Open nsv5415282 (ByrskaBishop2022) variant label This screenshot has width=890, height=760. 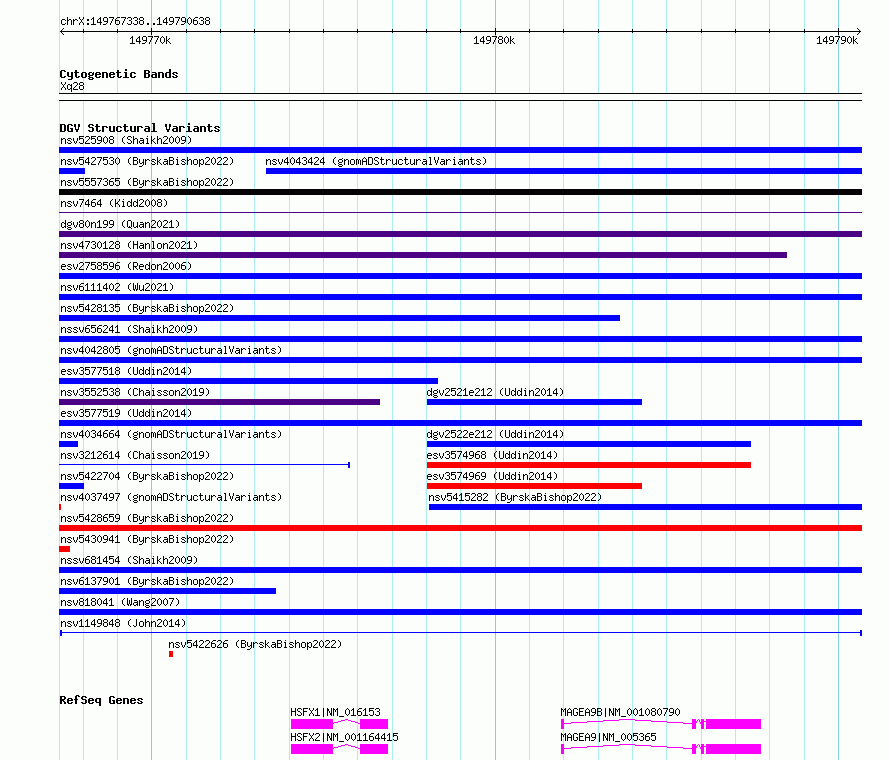515,497
